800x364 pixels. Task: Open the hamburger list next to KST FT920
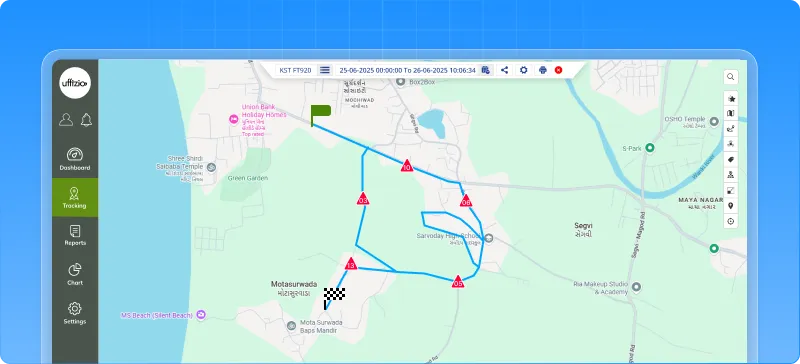325,70
